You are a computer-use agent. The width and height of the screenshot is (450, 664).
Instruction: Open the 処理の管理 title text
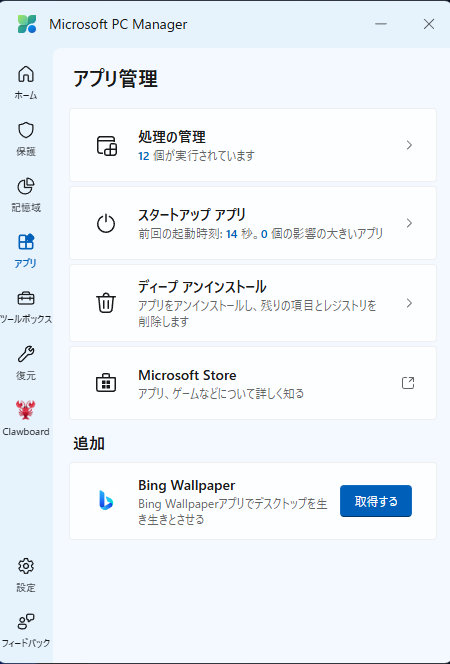172,137
